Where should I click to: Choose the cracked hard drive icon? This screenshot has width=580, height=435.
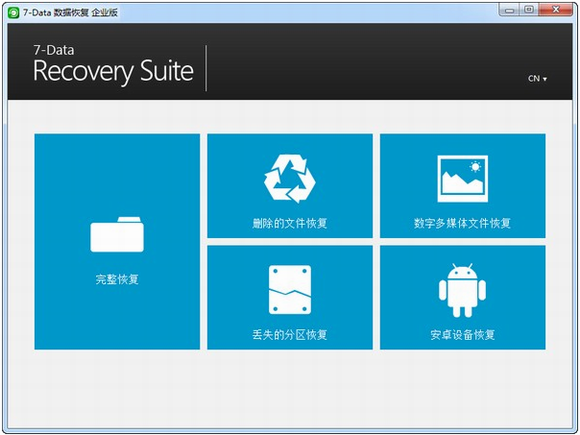290,290
